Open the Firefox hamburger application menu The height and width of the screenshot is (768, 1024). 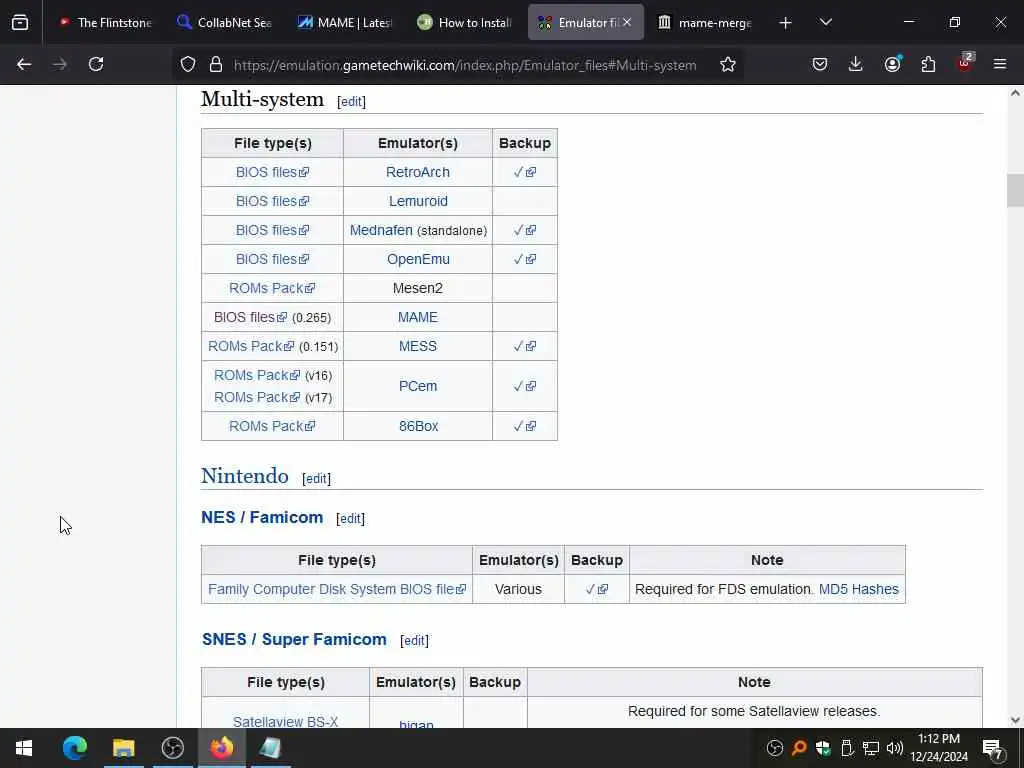click(1000, 64)
